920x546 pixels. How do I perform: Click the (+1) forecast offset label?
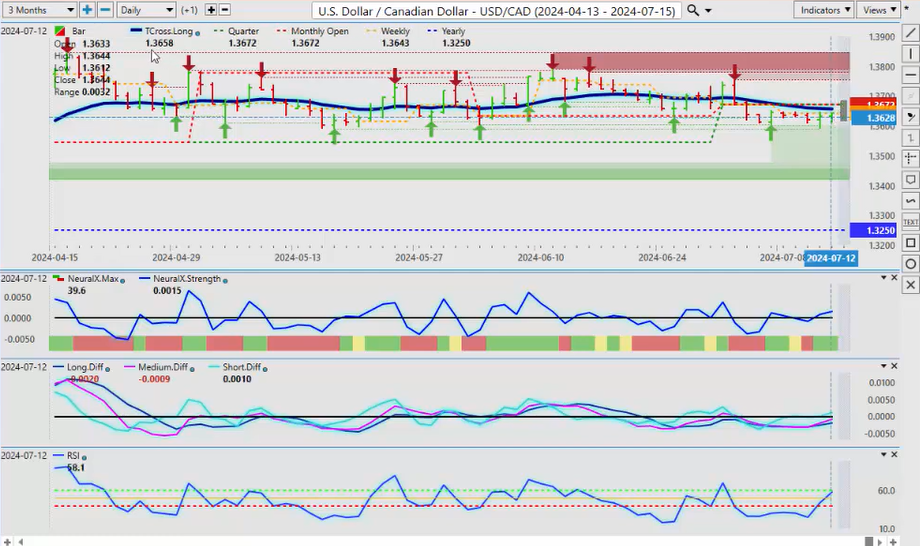189,10
